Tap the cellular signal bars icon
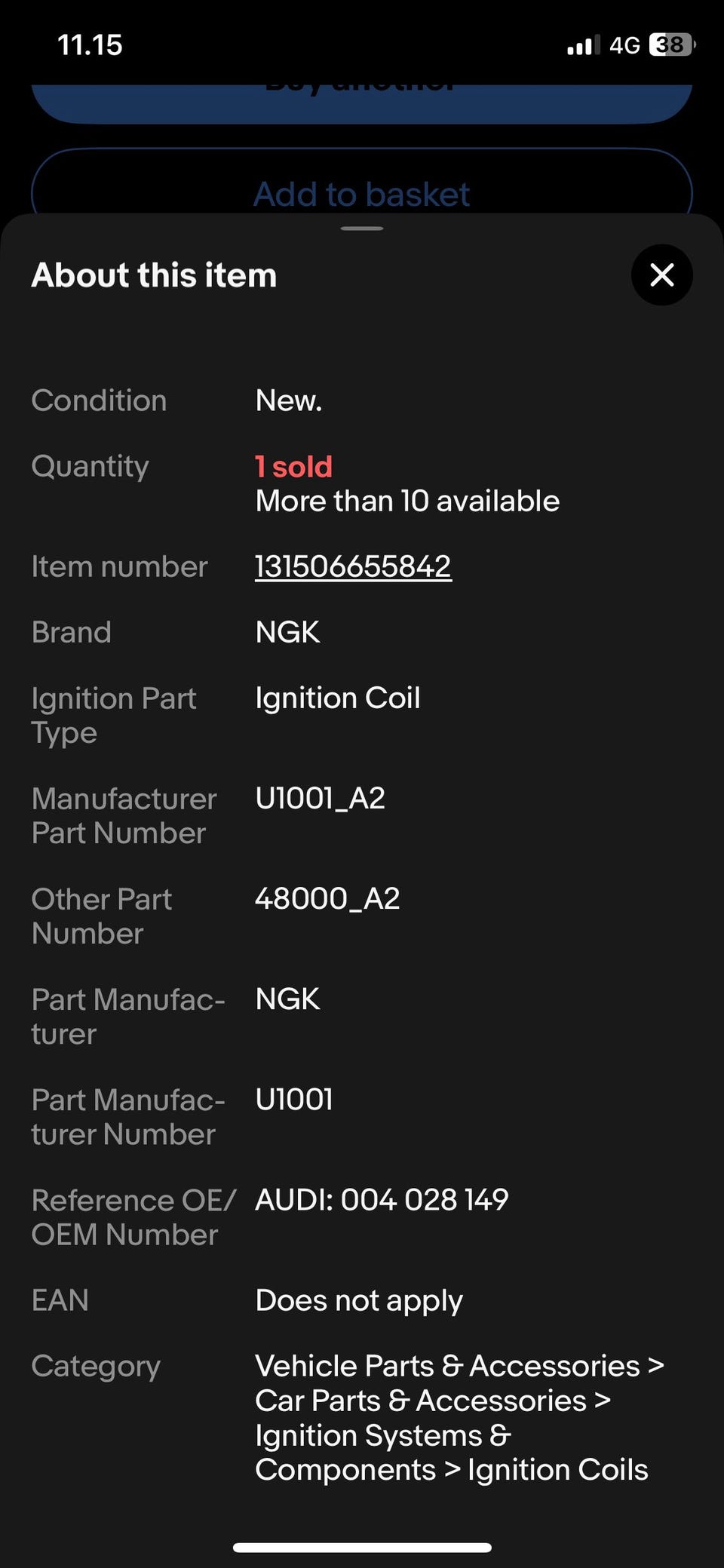This screenshot has width=724, height=1568. point(583,46)
